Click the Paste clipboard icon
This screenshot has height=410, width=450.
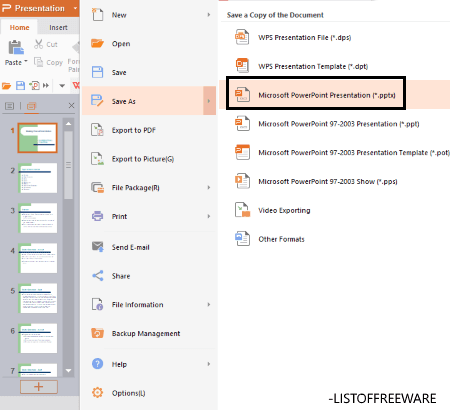[x=16, y=48]
